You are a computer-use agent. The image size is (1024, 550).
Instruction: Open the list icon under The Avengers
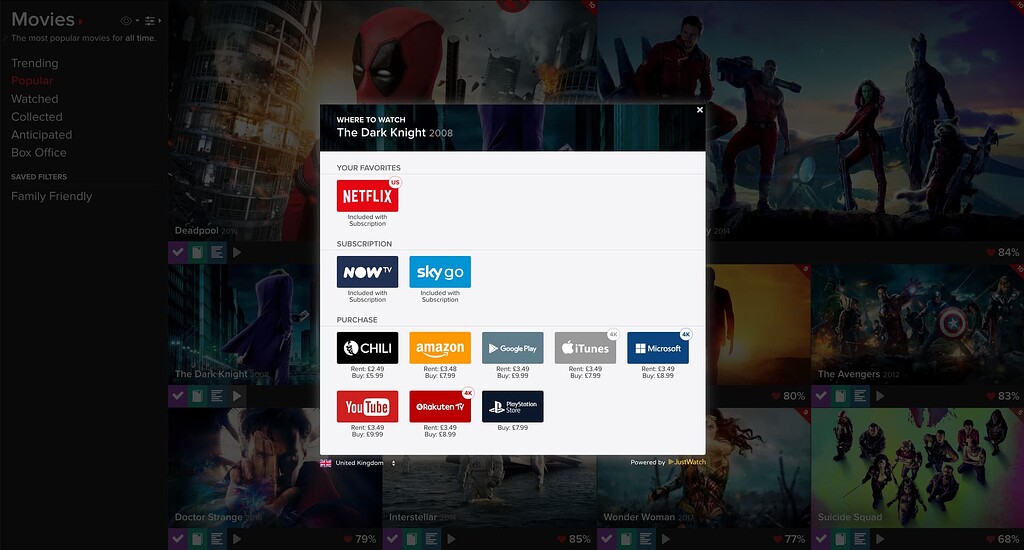860,396
